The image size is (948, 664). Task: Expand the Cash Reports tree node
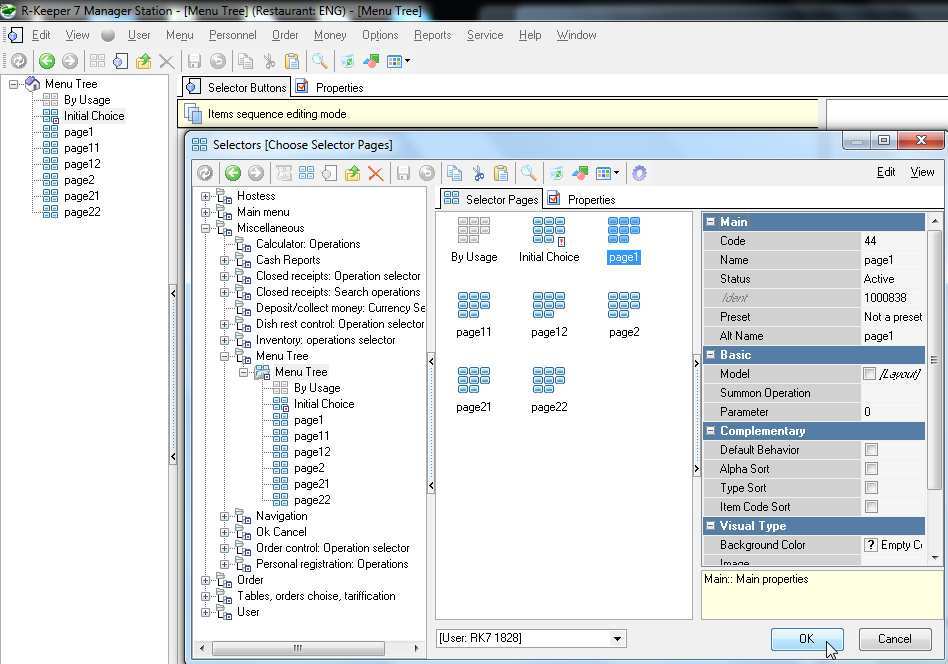point(224,261)
